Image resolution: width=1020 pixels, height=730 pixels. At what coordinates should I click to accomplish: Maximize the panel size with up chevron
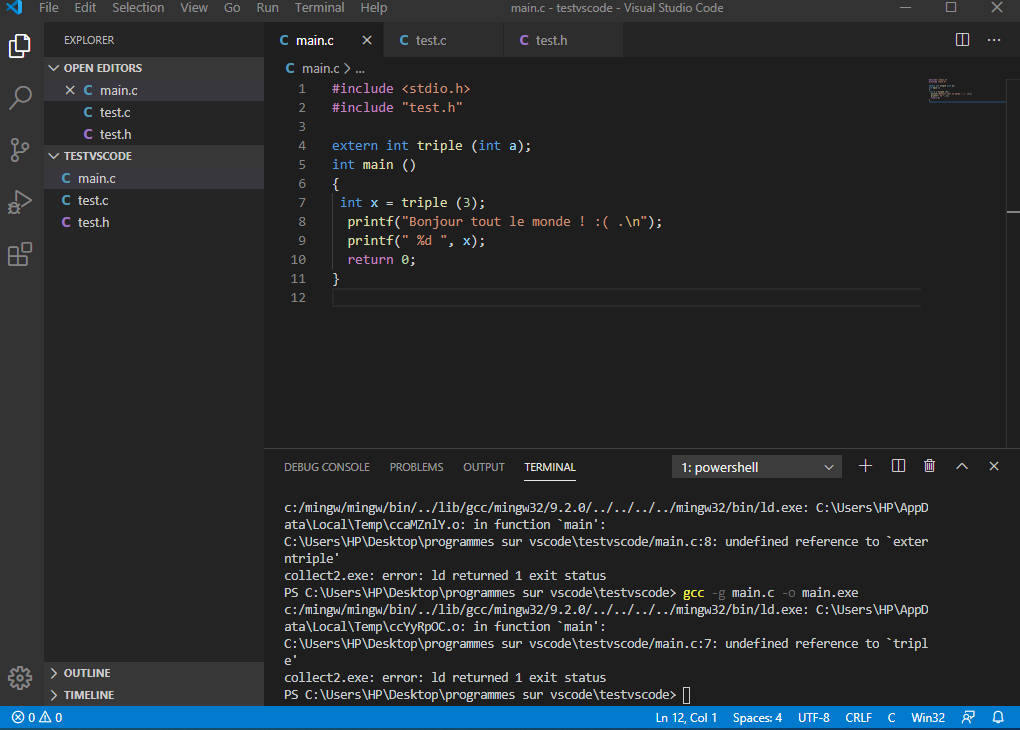[961, 466]
